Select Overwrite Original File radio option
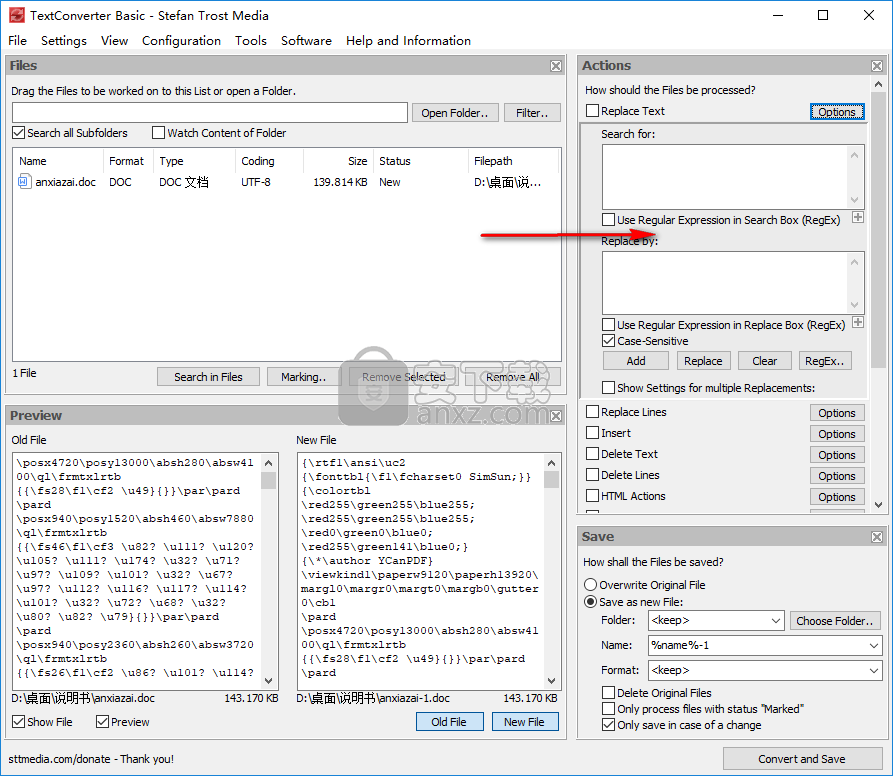This screenshot has width=893, height=776. [x=591, y=585]
